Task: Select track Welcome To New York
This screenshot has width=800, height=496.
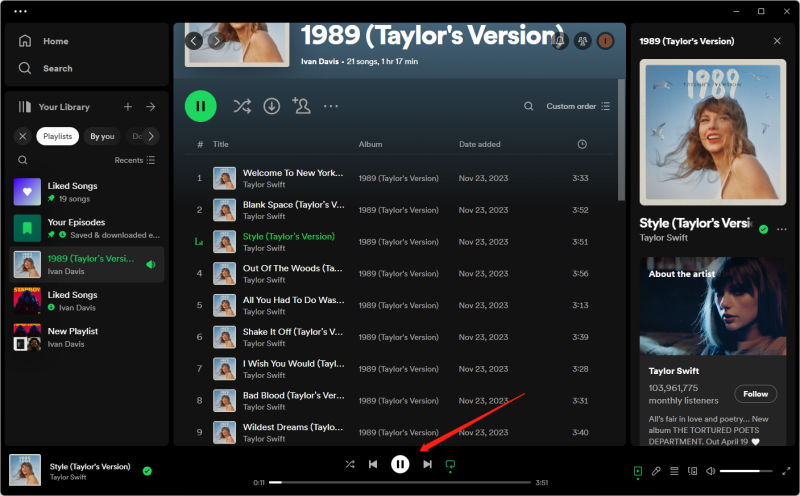Action: (x=399, y=178)
